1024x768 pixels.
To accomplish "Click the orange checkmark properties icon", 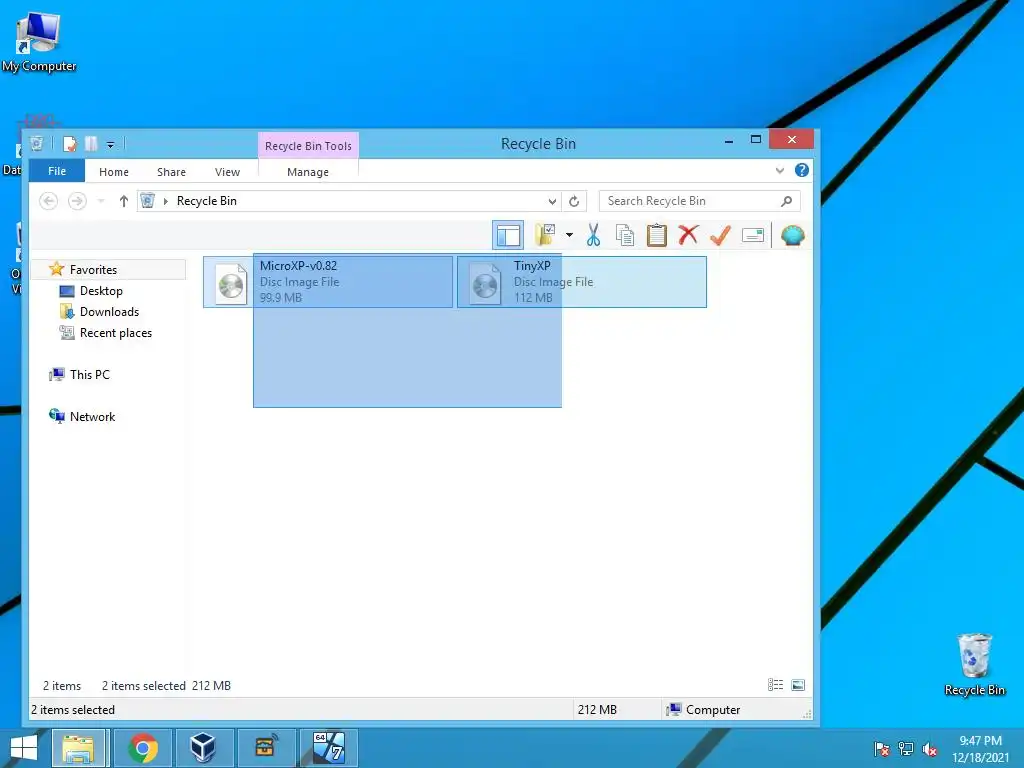I will pyautogui.click(x=720, y=235).
